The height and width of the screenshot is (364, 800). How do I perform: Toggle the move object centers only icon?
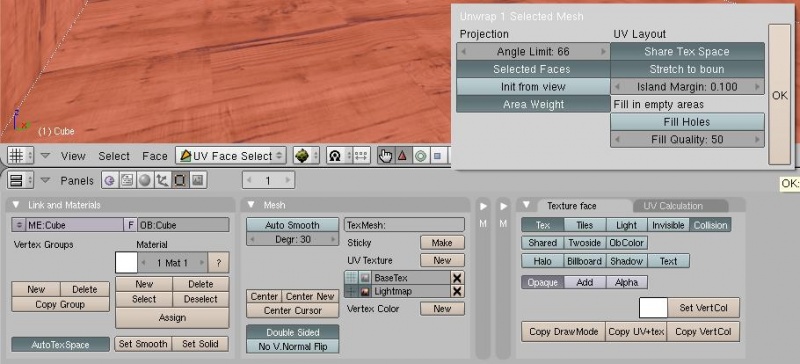point(362,156)
